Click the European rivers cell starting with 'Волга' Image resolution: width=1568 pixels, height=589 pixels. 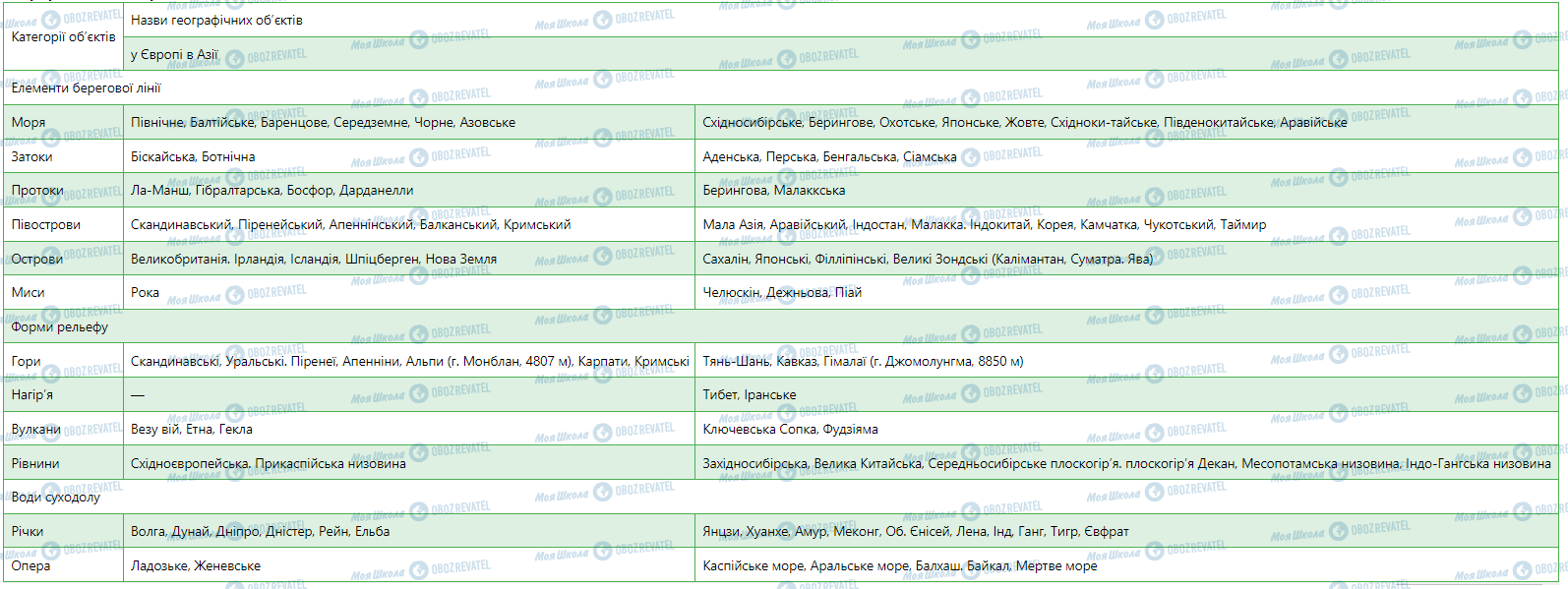point(260,532)
